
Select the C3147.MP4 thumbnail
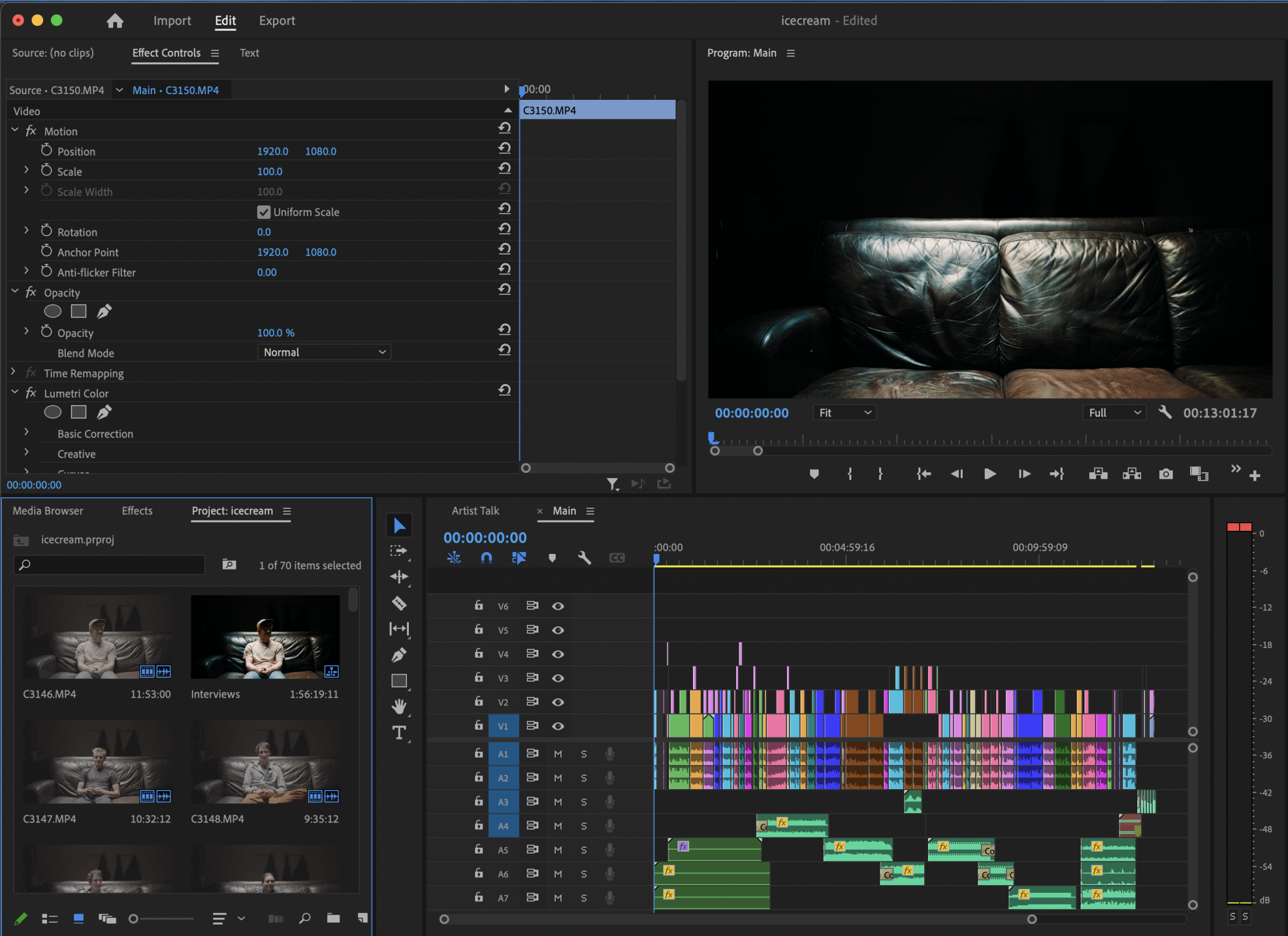click(97, 762)
